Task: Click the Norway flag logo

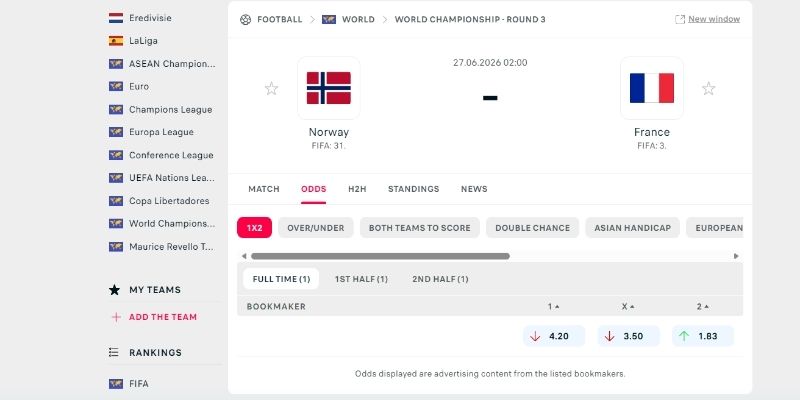Action: coord(329,88)
